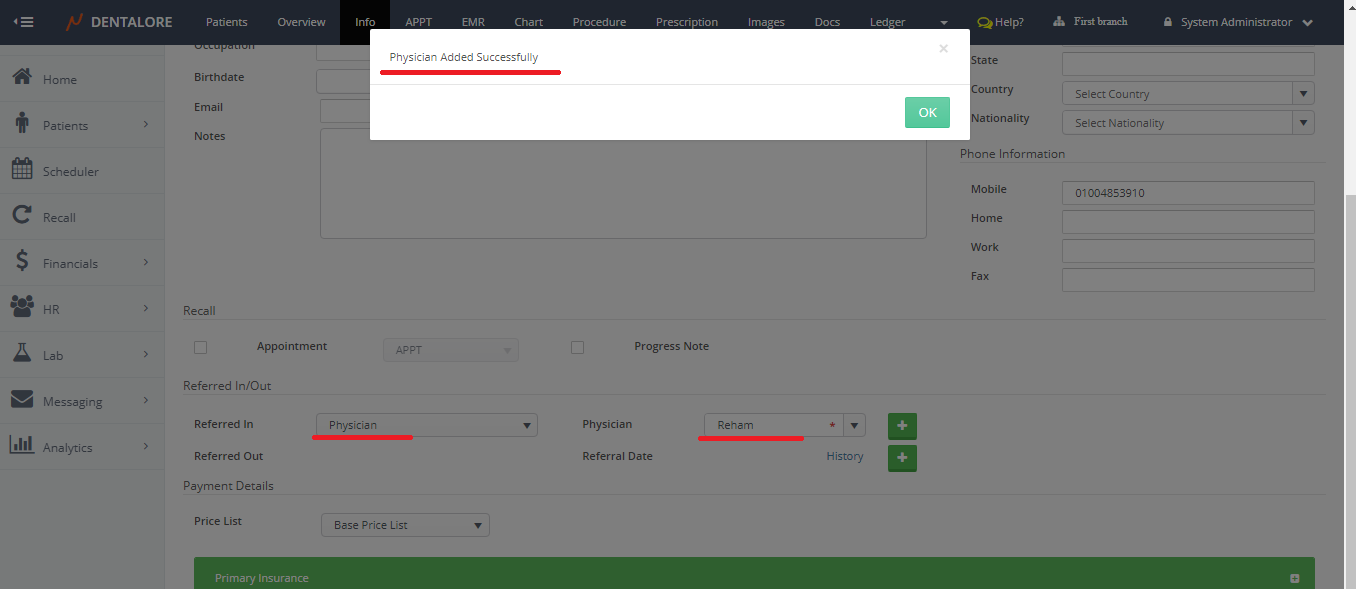Open the referral History link

click(x=844, y=456)
